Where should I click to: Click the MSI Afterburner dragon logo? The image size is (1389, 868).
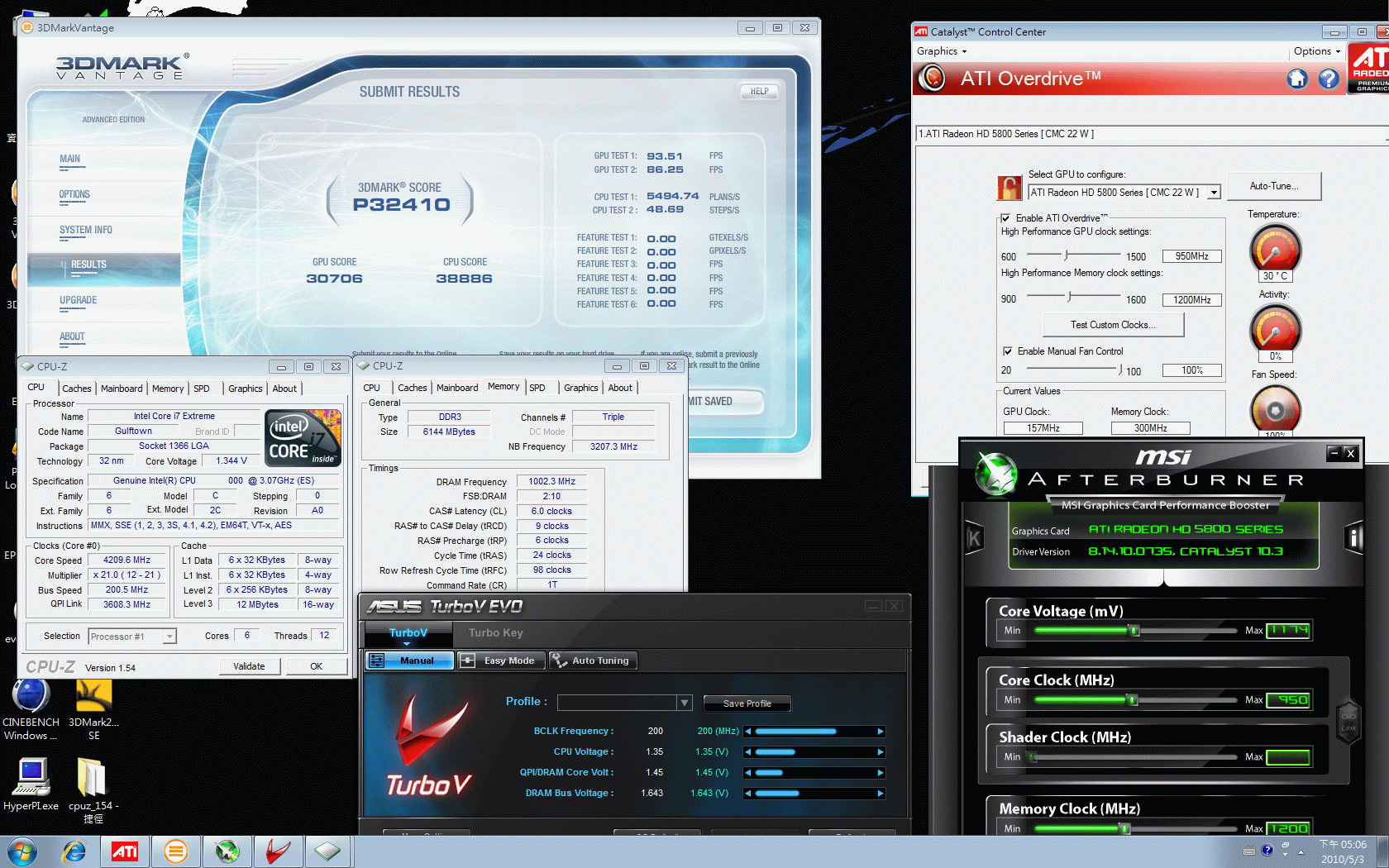click(995, 475)
